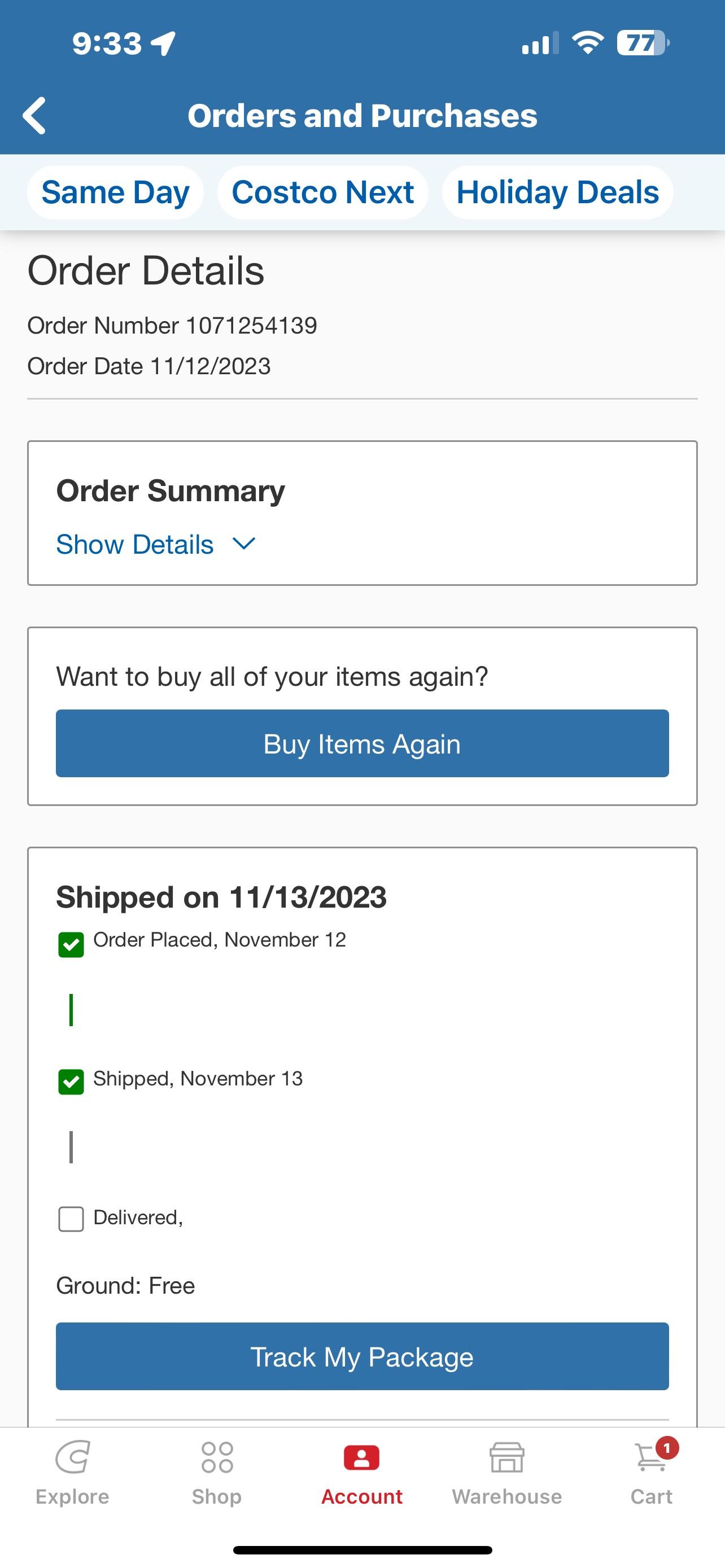Open the Warehouse store icon

click(506, 1457)
